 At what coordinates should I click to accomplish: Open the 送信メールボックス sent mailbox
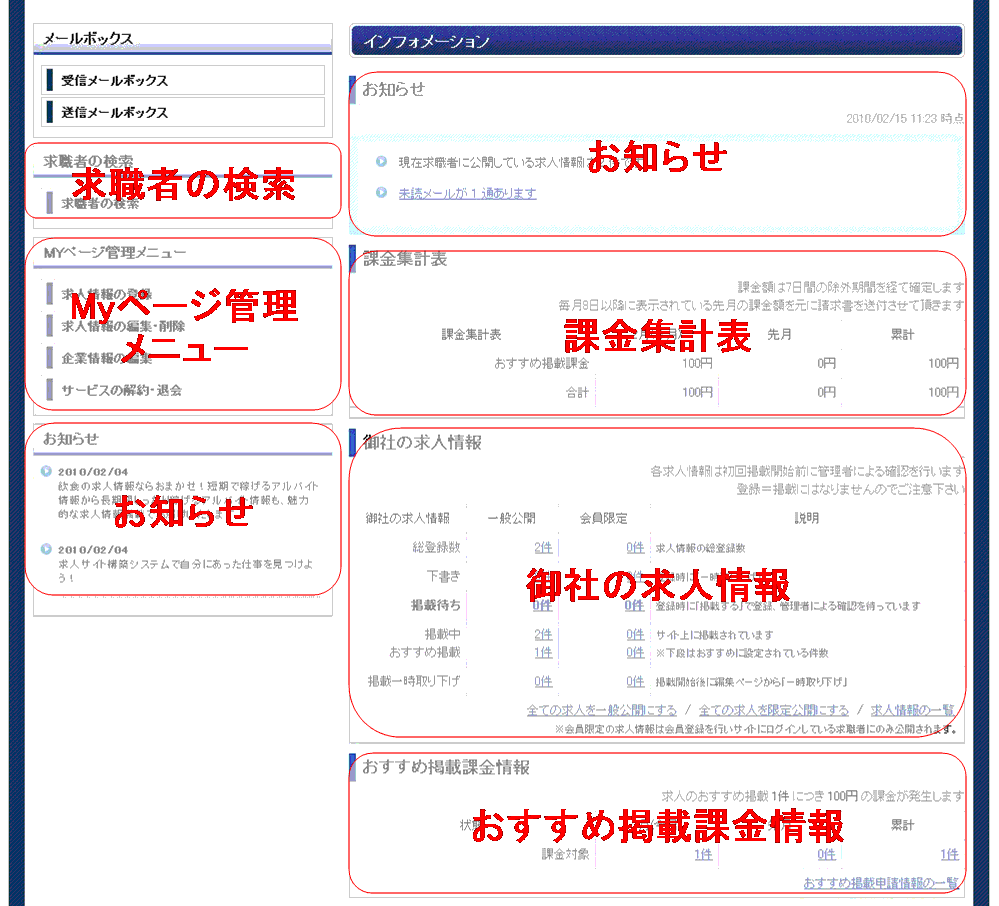(114, 113)
